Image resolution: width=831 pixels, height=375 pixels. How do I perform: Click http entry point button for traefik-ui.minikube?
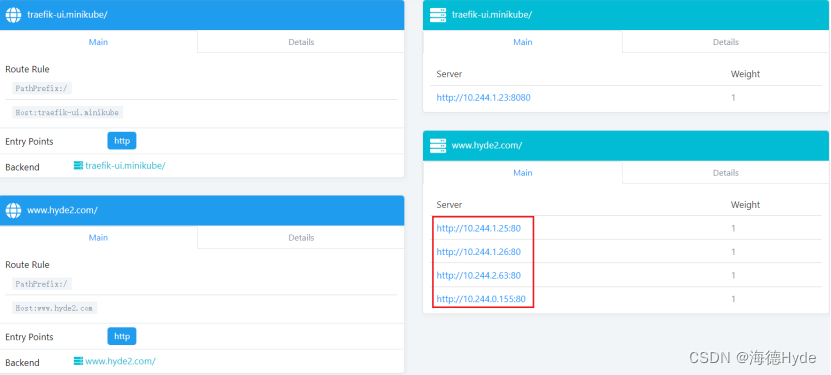(122, 141)
